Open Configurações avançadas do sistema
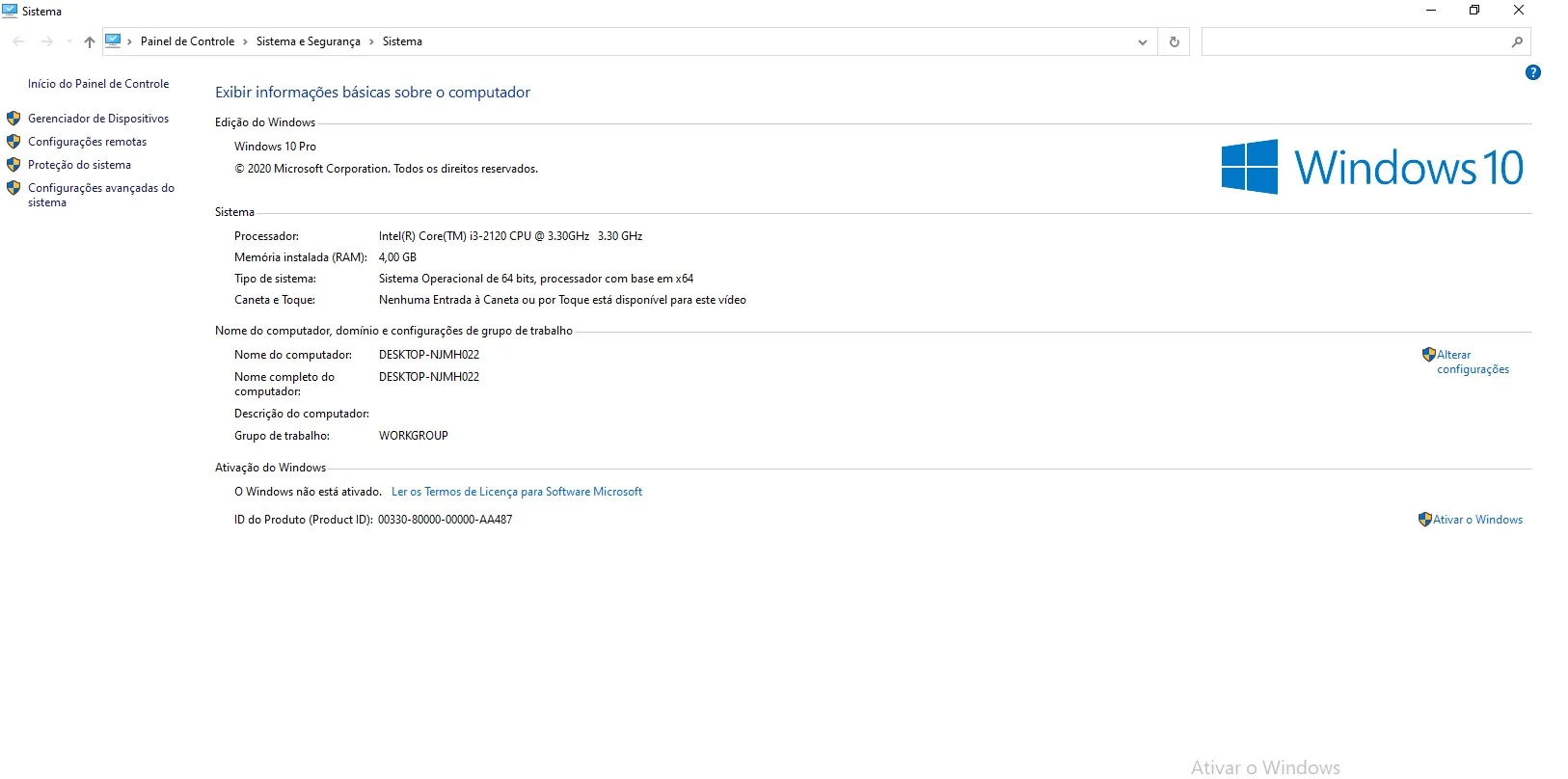Image resolution: width=1568 pixels, height=779 pixels. coord(101,195)
